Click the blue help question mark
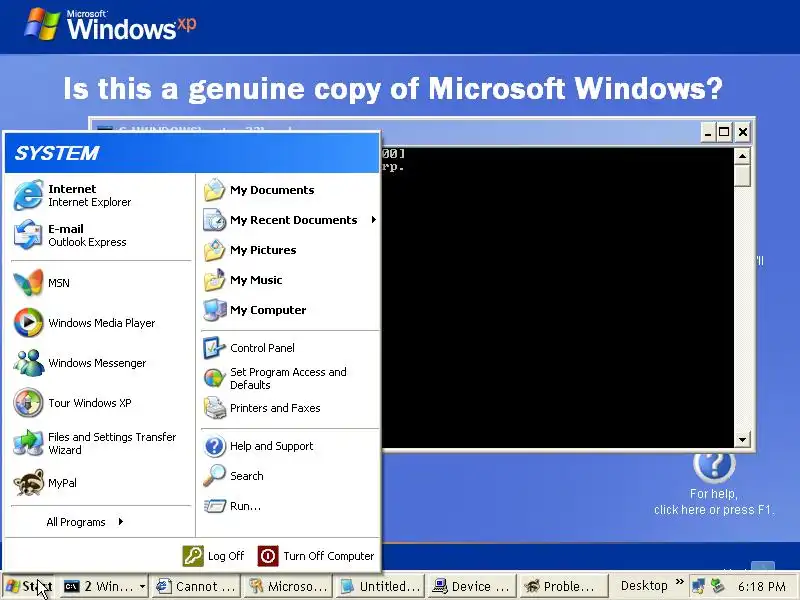The image size is (800, 600). [x=714, y=466]
